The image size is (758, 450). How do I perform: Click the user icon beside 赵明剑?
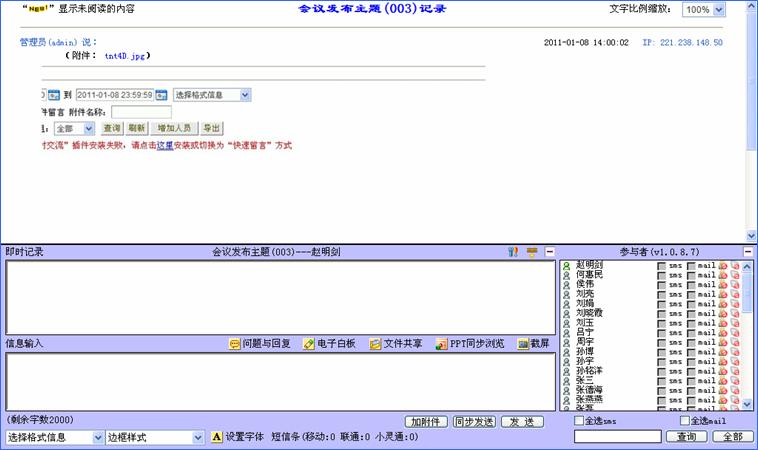click(566, 265)
